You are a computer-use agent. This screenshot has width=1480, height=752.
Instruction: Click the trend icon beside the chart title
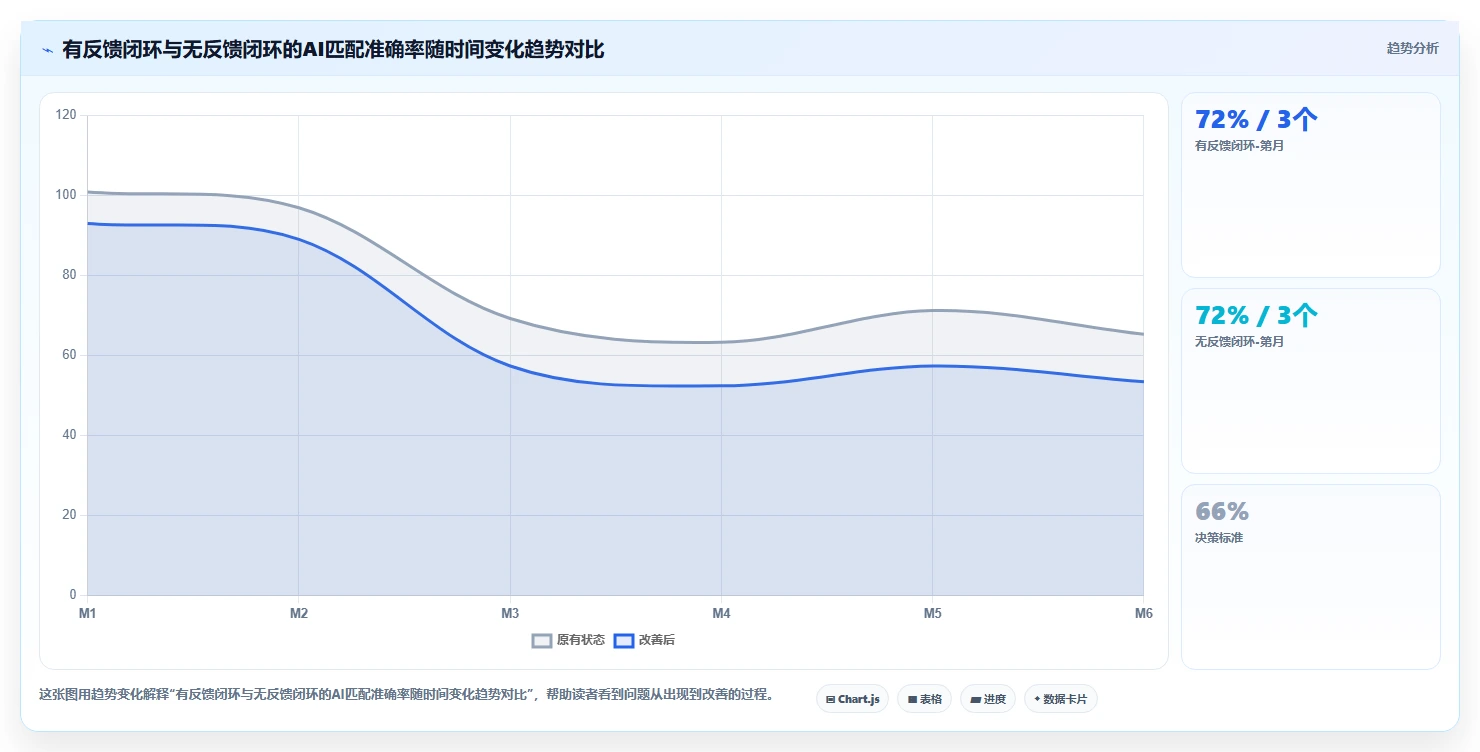click(x=47, y=49)
